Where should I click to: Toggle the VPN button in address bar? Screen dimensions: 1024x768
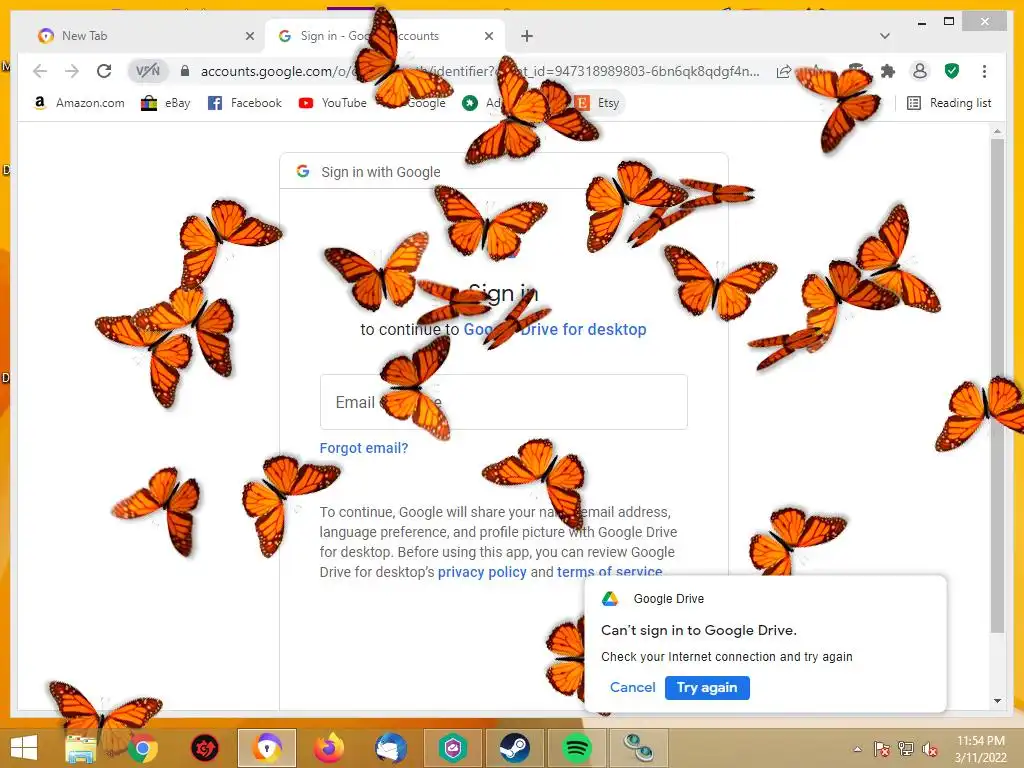(x=148, y=71)
